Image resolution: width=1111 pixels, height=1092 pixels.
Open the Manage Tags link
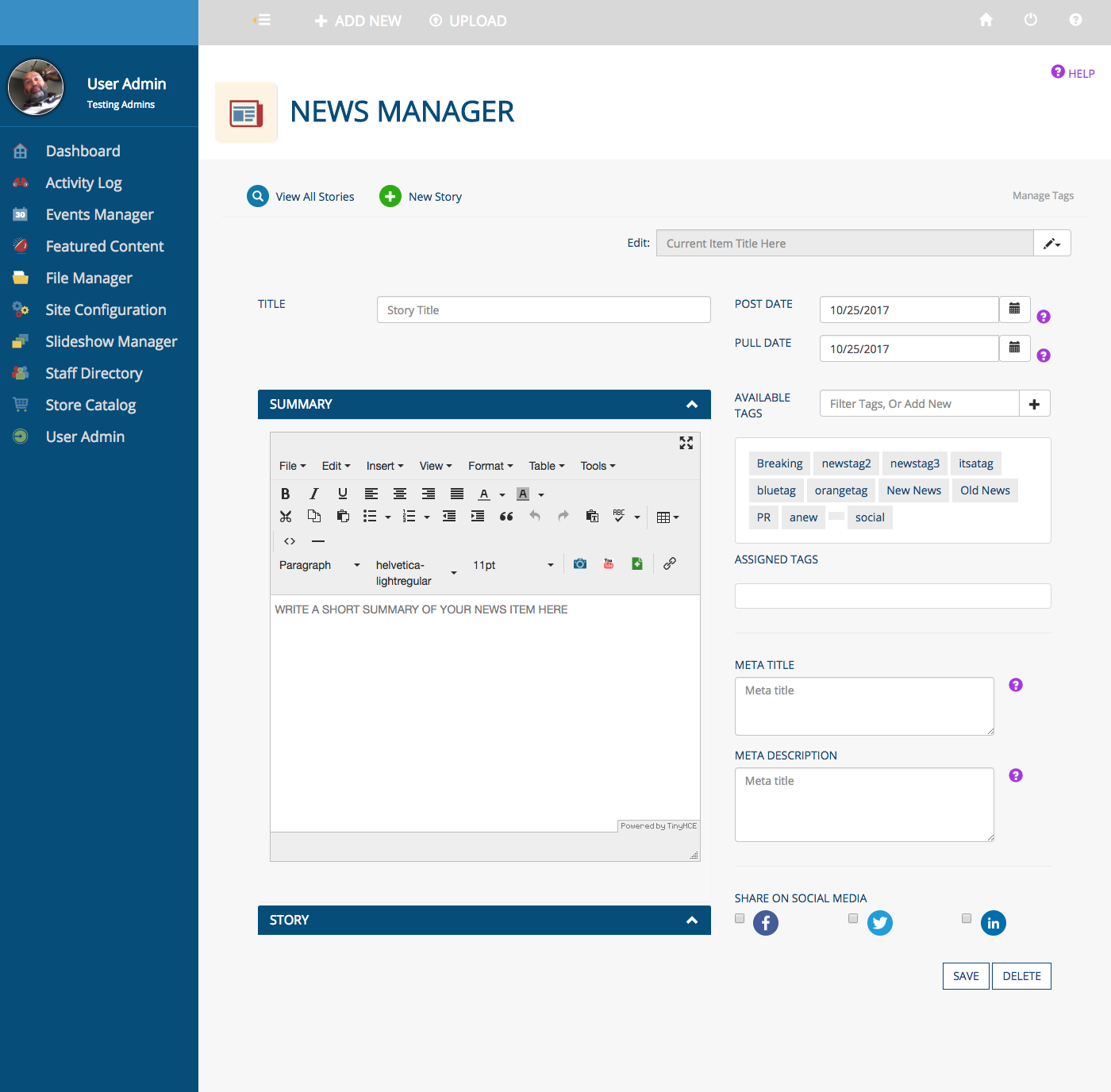point(1043,196)
